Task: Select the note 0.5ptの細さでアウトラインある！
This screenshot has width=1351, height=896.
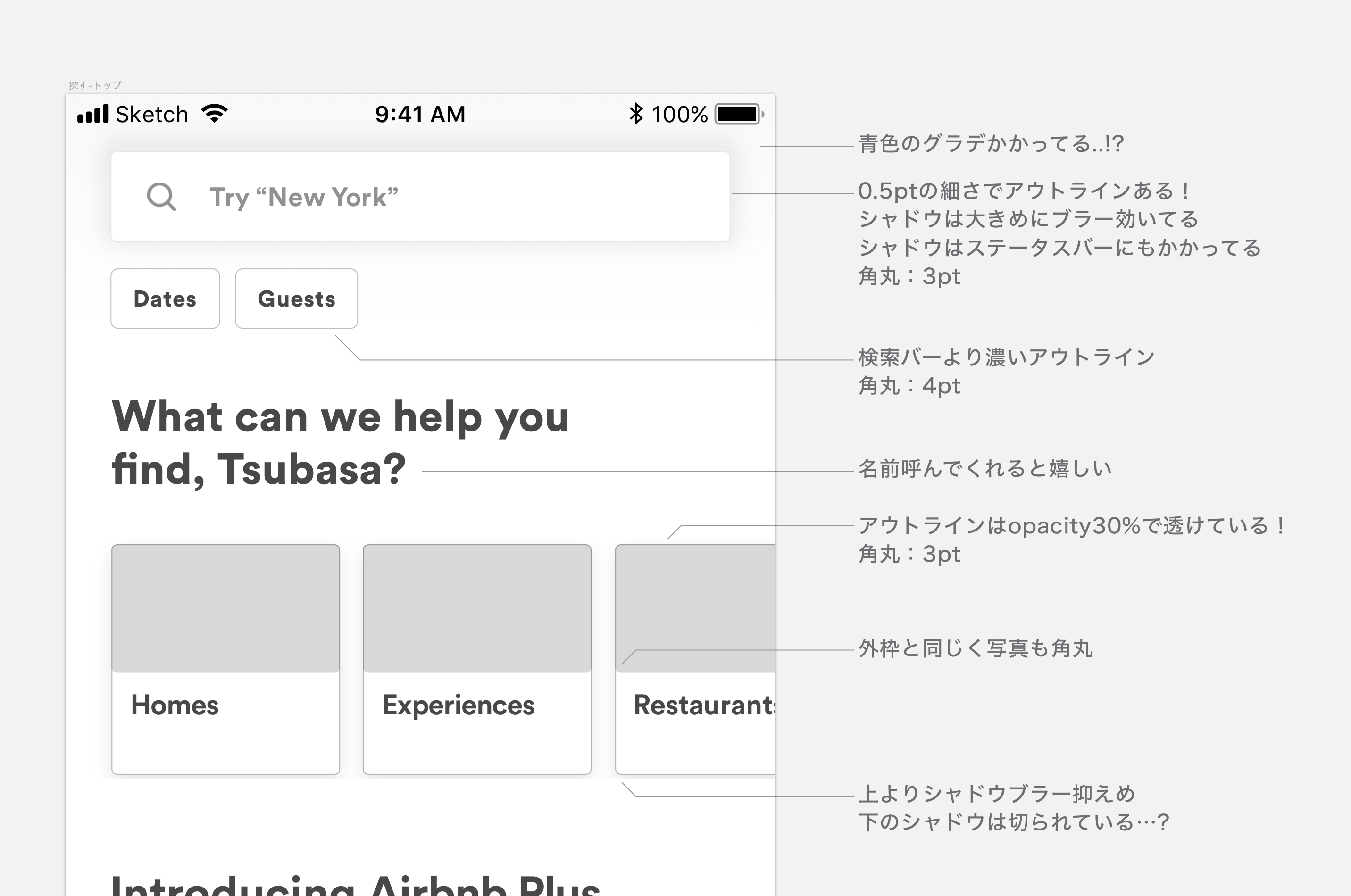Action: tap(1025, 191)
